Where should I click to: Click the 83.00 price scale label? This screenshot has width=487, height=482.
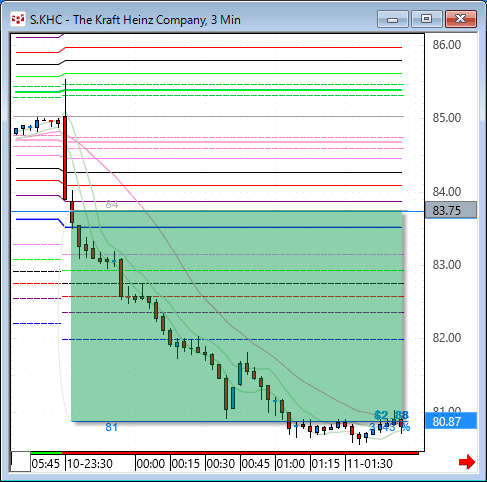pyautogui.click(x=447, y=265)
